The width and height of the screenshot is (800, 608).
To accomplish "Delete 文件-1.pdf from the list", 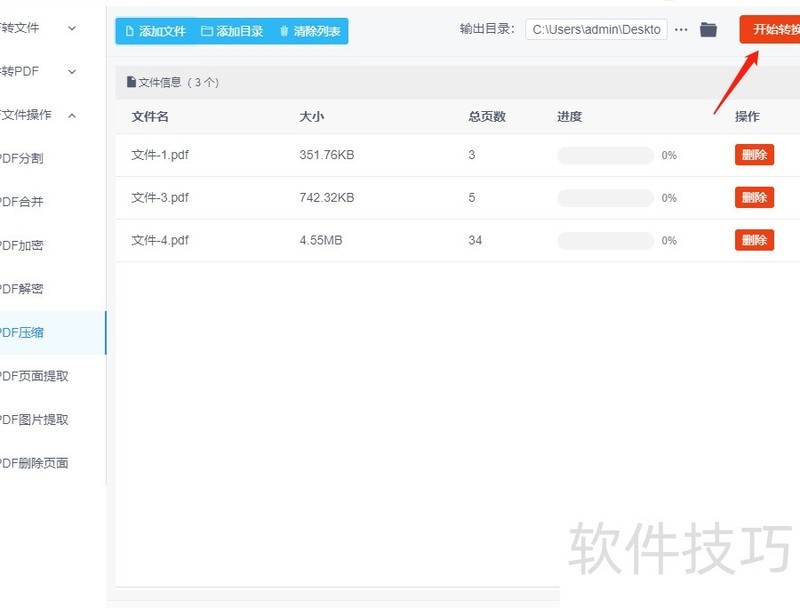I will [x=754, y=155].
